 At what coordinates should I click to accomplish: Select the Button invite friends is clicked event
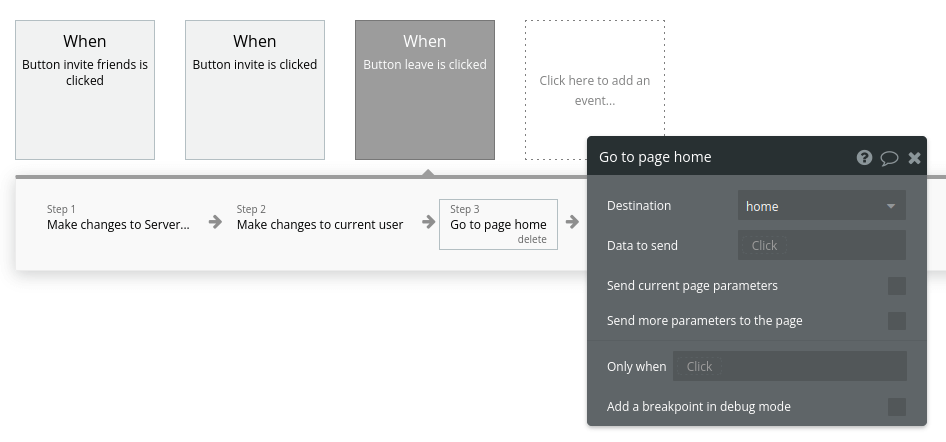click(85, 90)
